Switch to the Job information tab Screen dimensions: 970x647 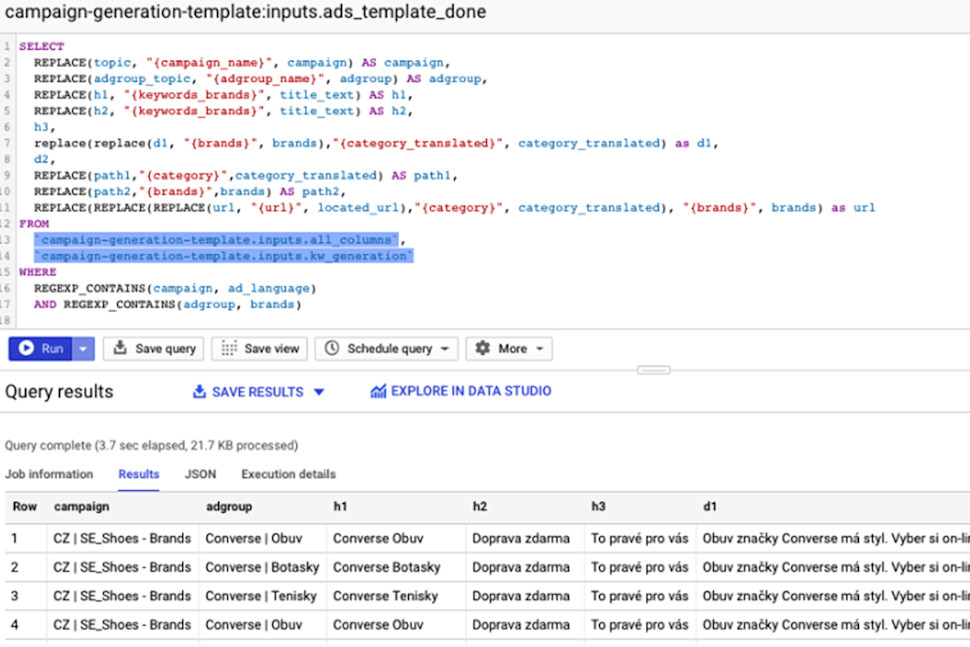[x=49, y=474]
